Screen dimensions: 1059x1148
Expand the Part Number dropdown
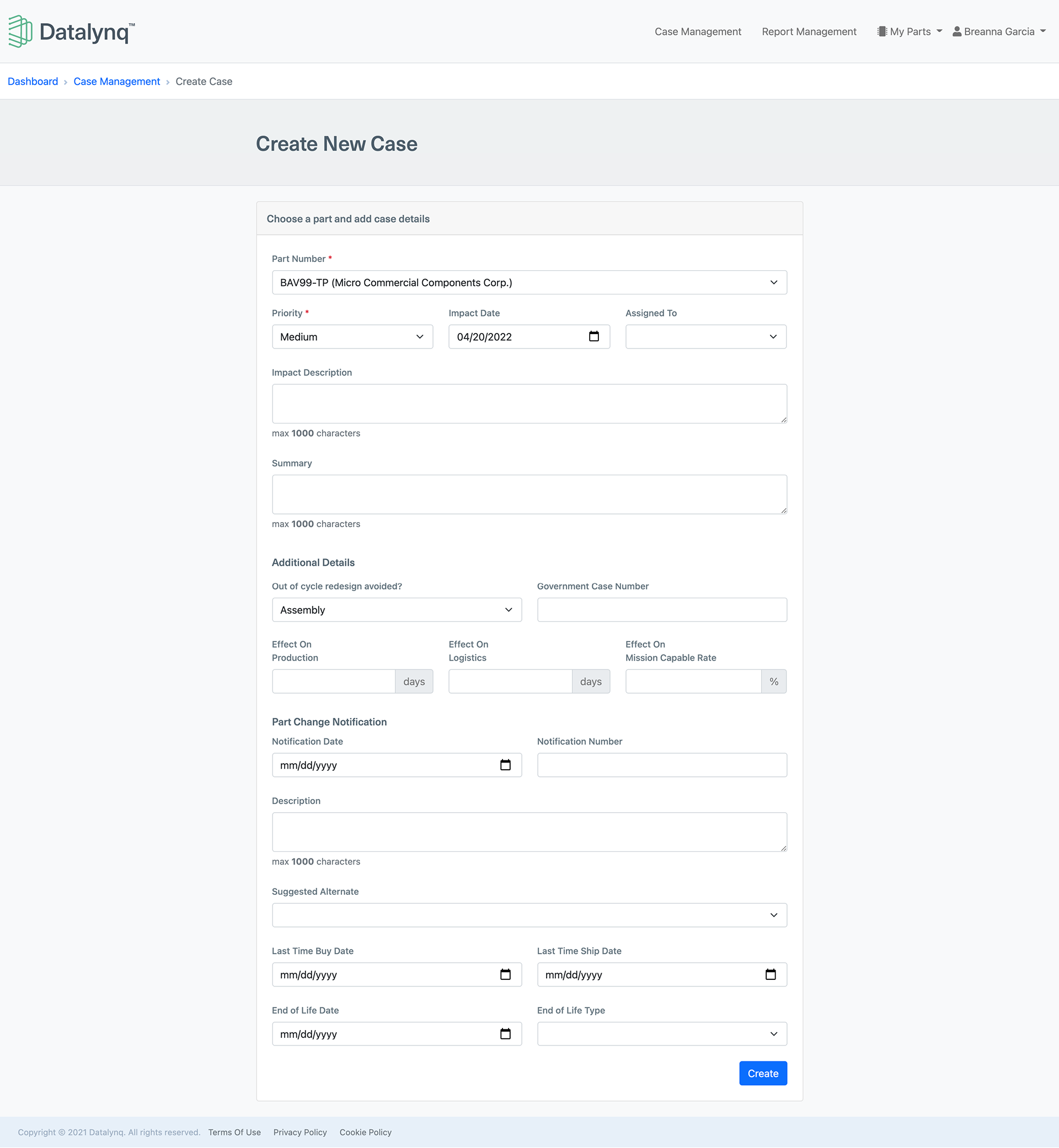tap(529, 282)
